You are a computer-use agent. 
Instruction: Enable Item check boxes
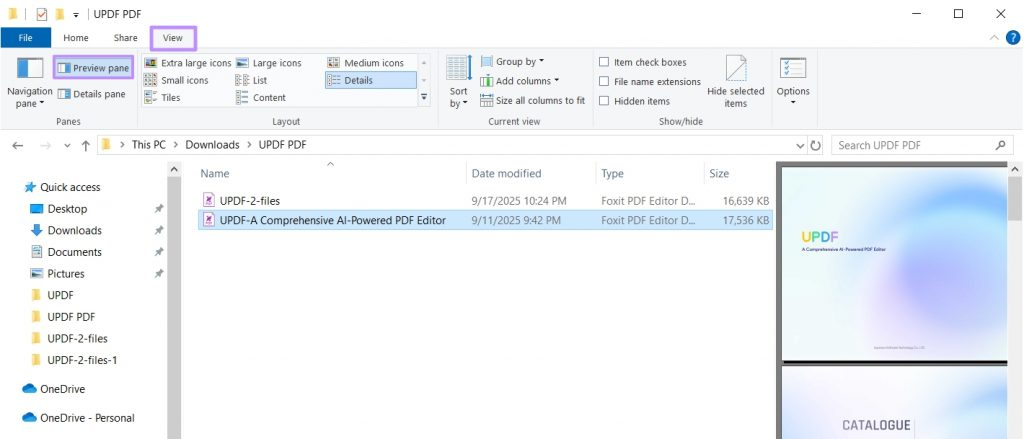(x=643, y=62)
